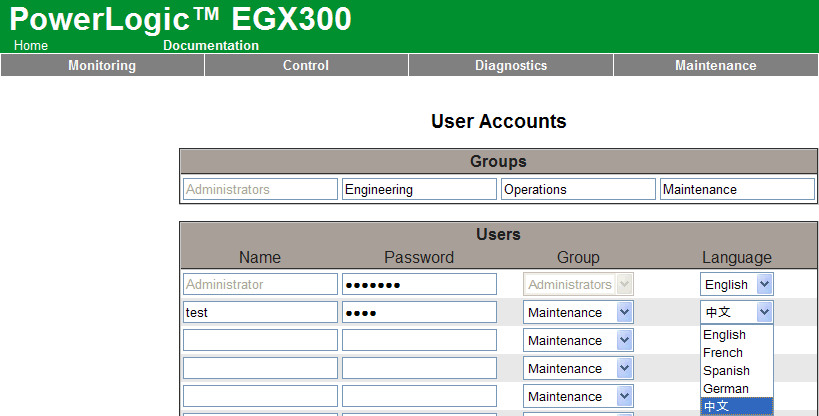This screenshot has height=416, width=819.
Task: Click the Users section header
Action: (498, 234)
